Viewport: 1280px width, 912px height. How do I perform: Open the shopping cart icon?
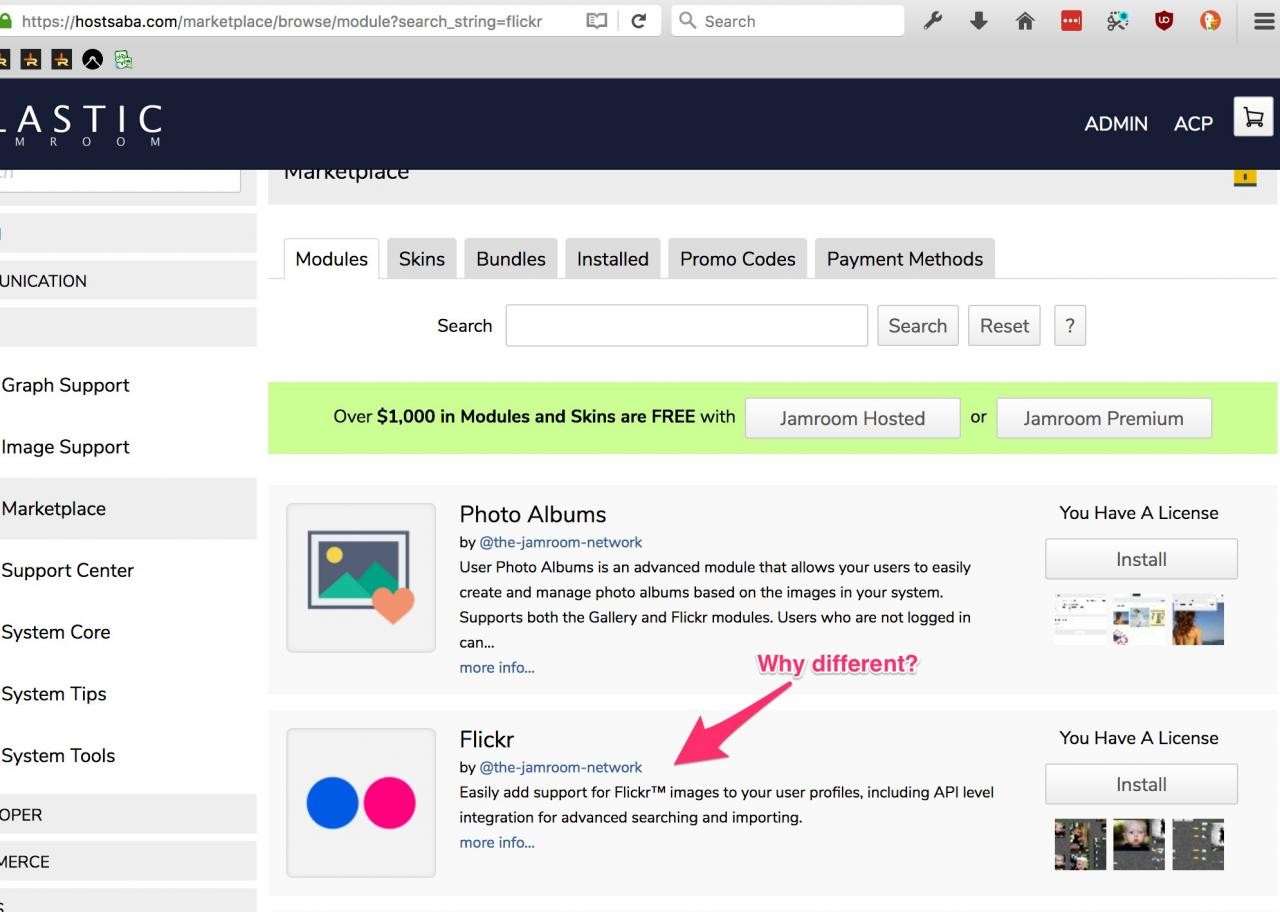click(1253, 119)
